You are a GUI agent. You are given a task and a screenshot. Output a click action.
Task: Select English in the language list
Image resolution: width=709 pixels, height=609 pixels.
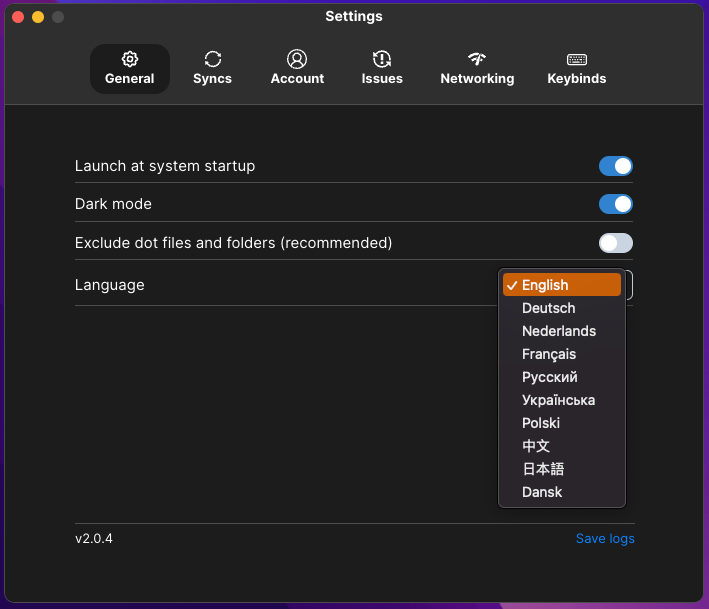click(x=562, y=285)
